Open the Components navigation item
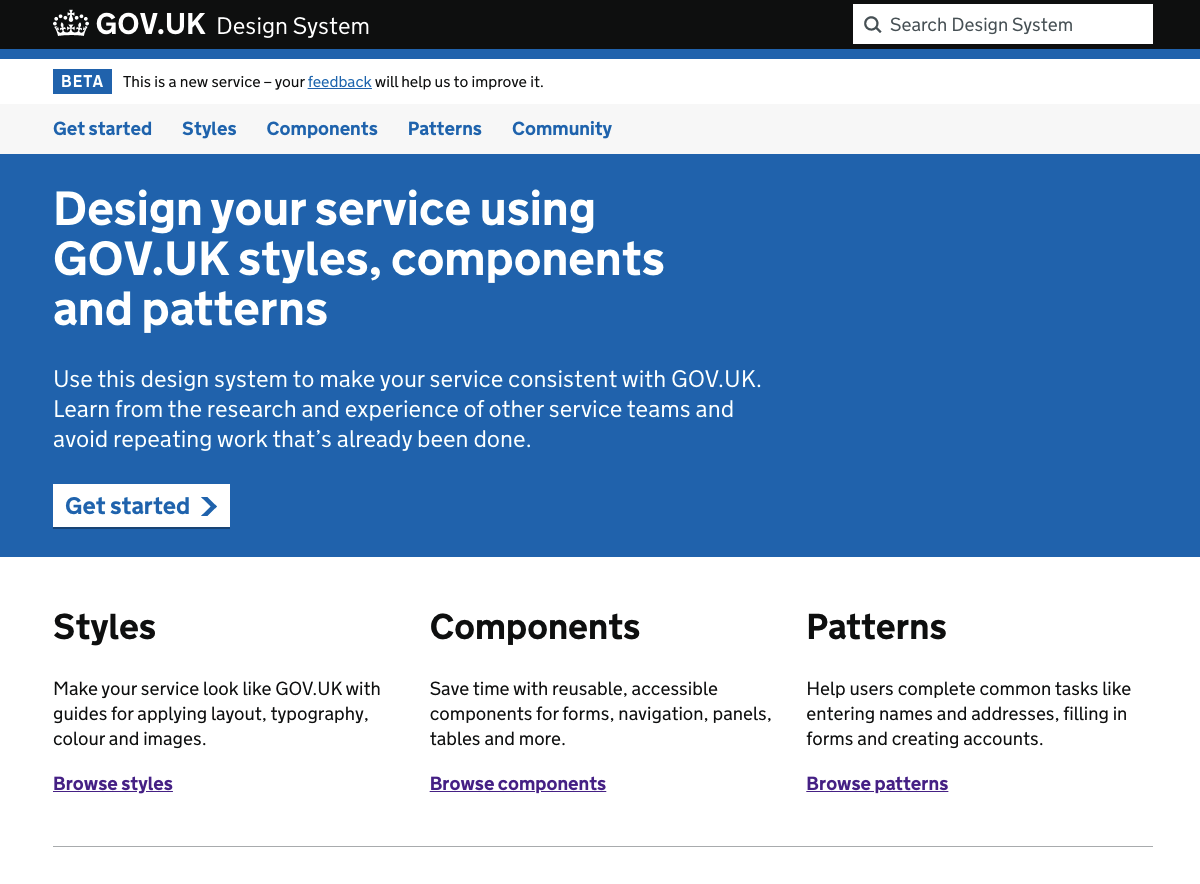 [322, 129]
